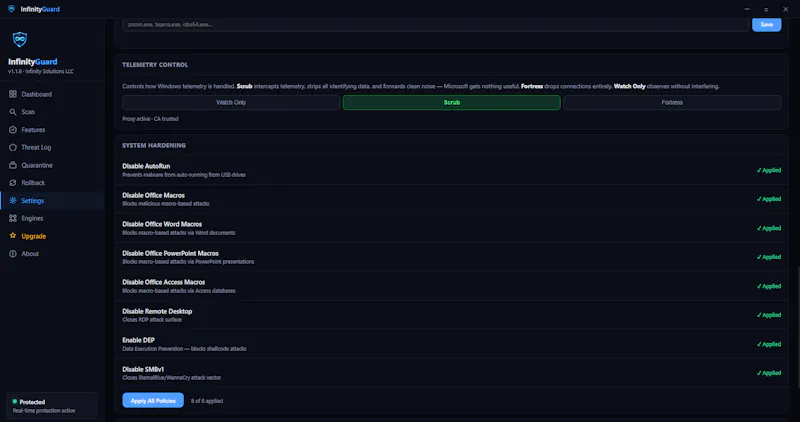Click the Engines modules icon
800x422 pixels.
pos(13,218)
